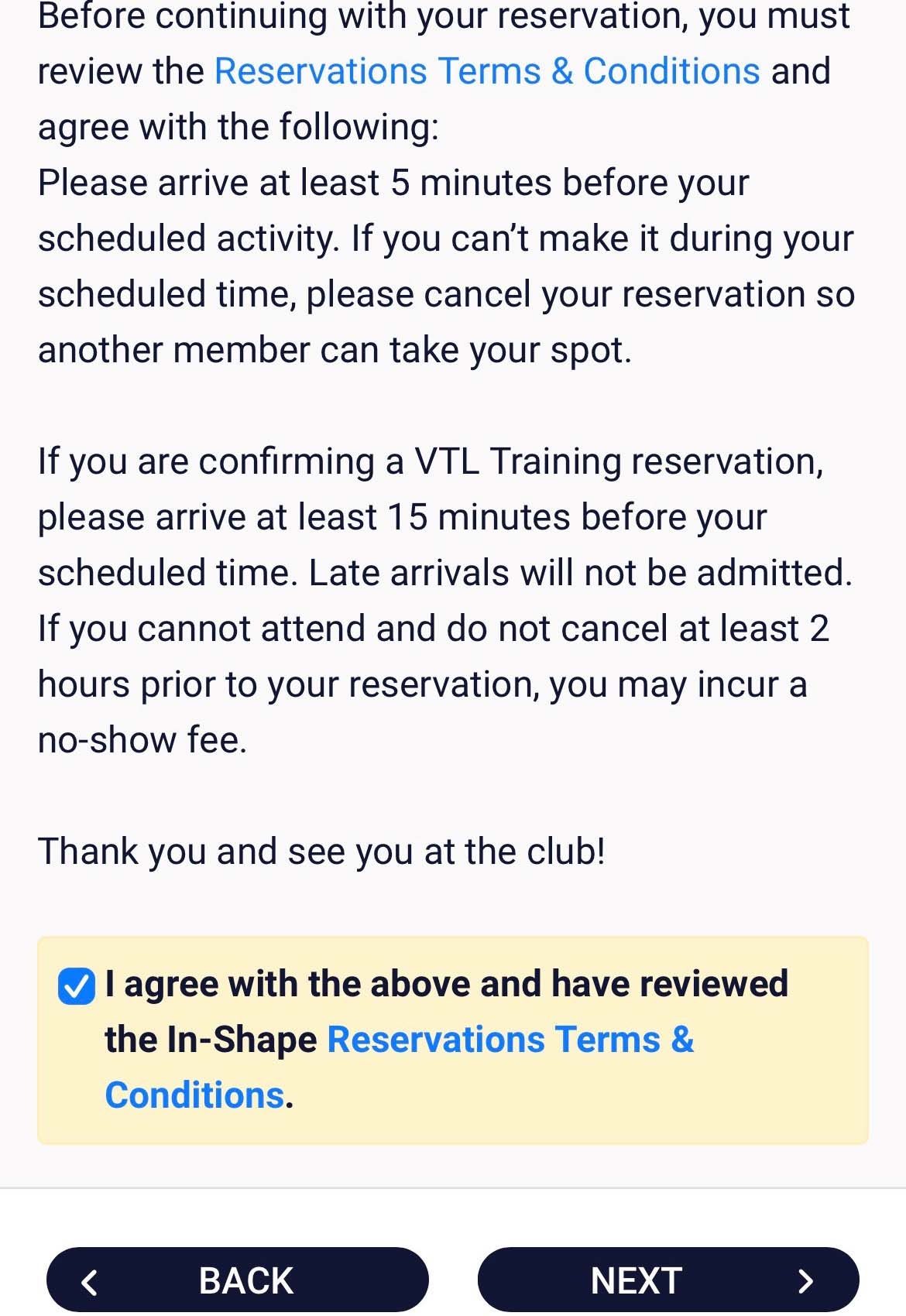Uncheck the agreement checkbox
The image size is (906, 1316).
point(76,986)
